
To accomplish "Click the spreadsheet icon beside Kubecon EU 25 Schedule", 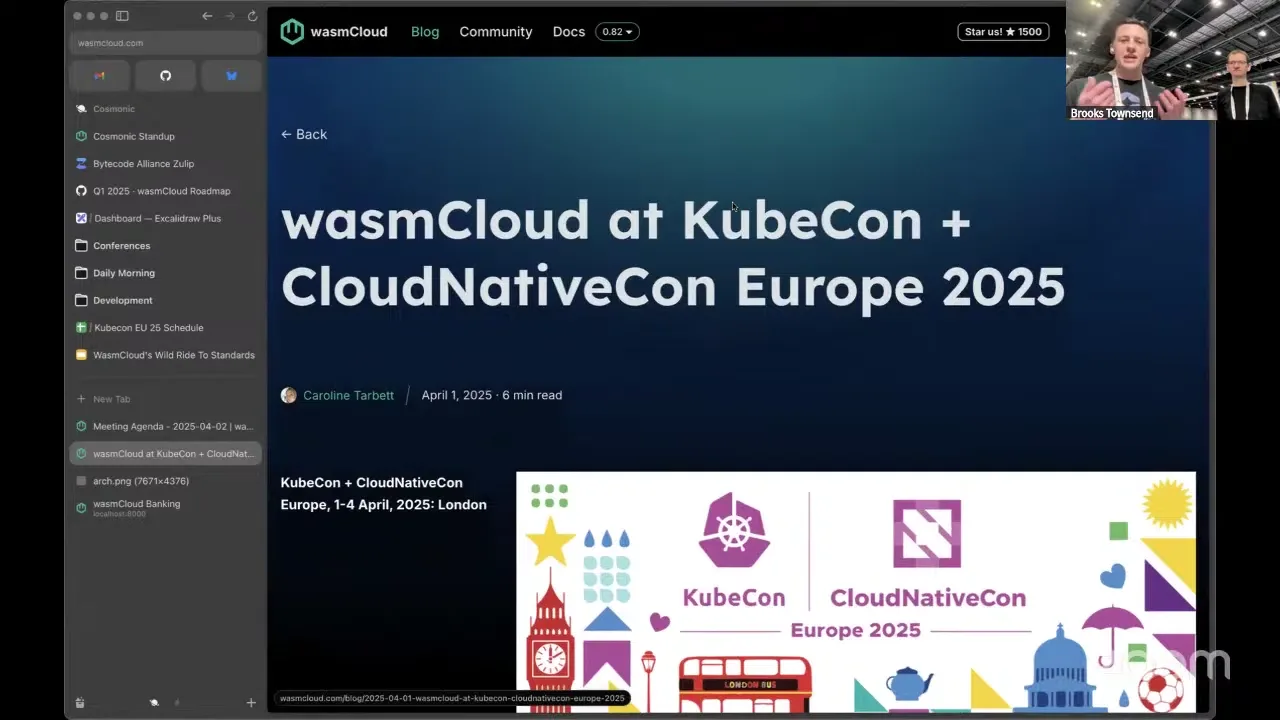I will [x=81, y=328].
